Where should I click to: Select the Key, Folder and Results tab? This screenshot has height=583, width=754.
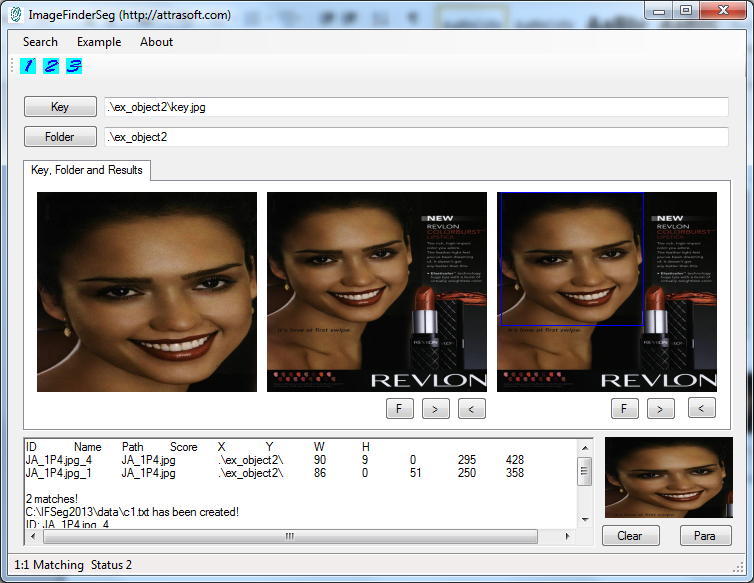tap(87, 170)
